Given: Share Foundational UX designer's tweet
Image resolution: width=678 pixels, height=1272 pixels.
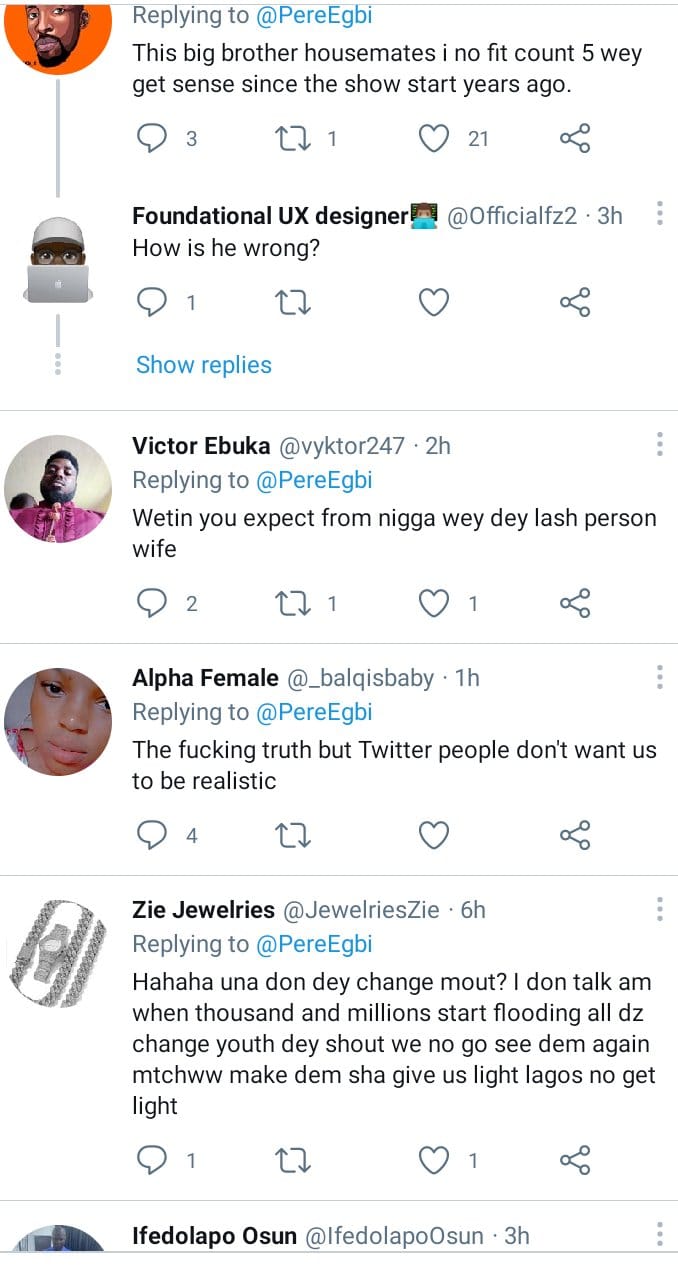Looking at the screenshot, I should click(x=575, y=301).
